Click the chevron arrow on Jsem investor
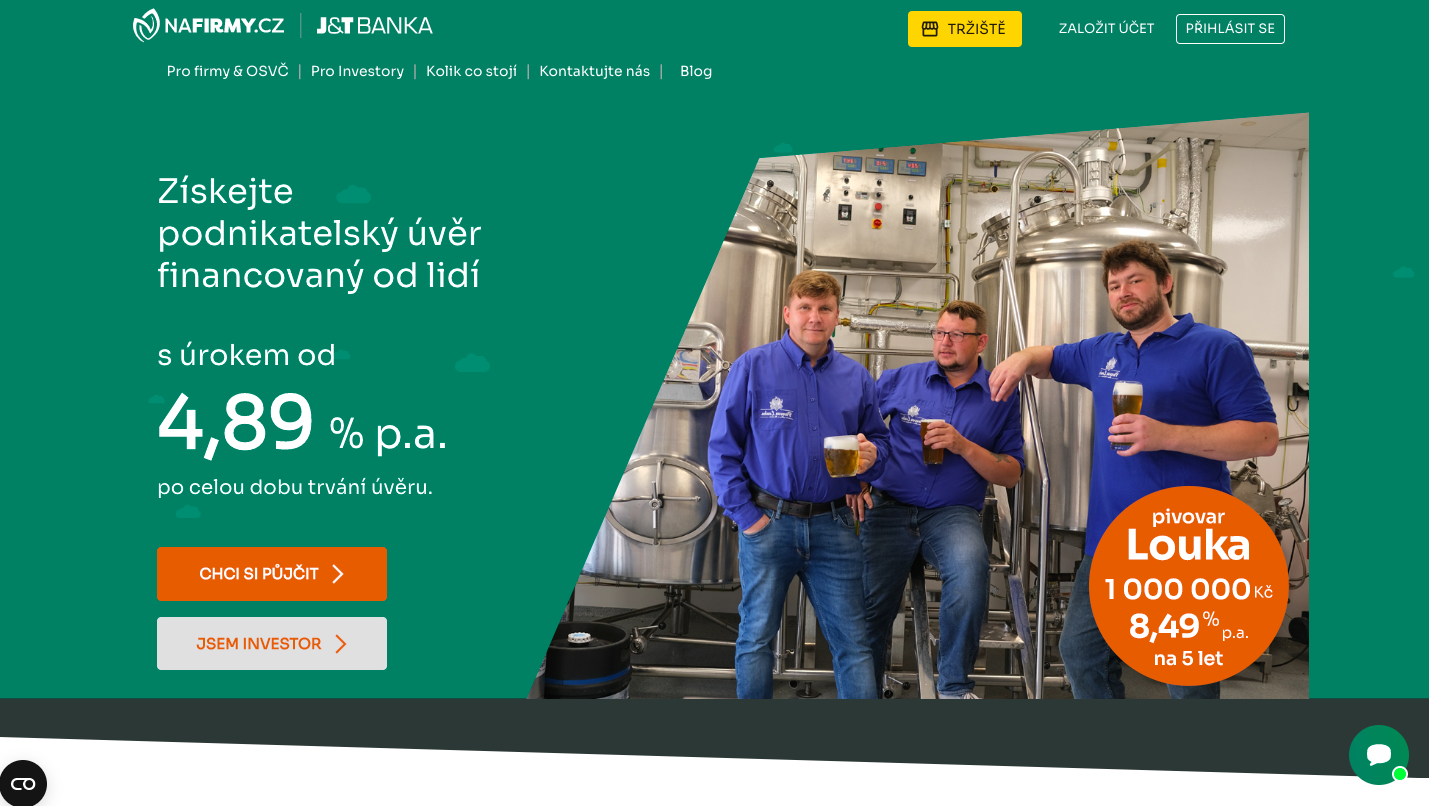This screenshot has height=806, width=1429. [x=341, y=644]
